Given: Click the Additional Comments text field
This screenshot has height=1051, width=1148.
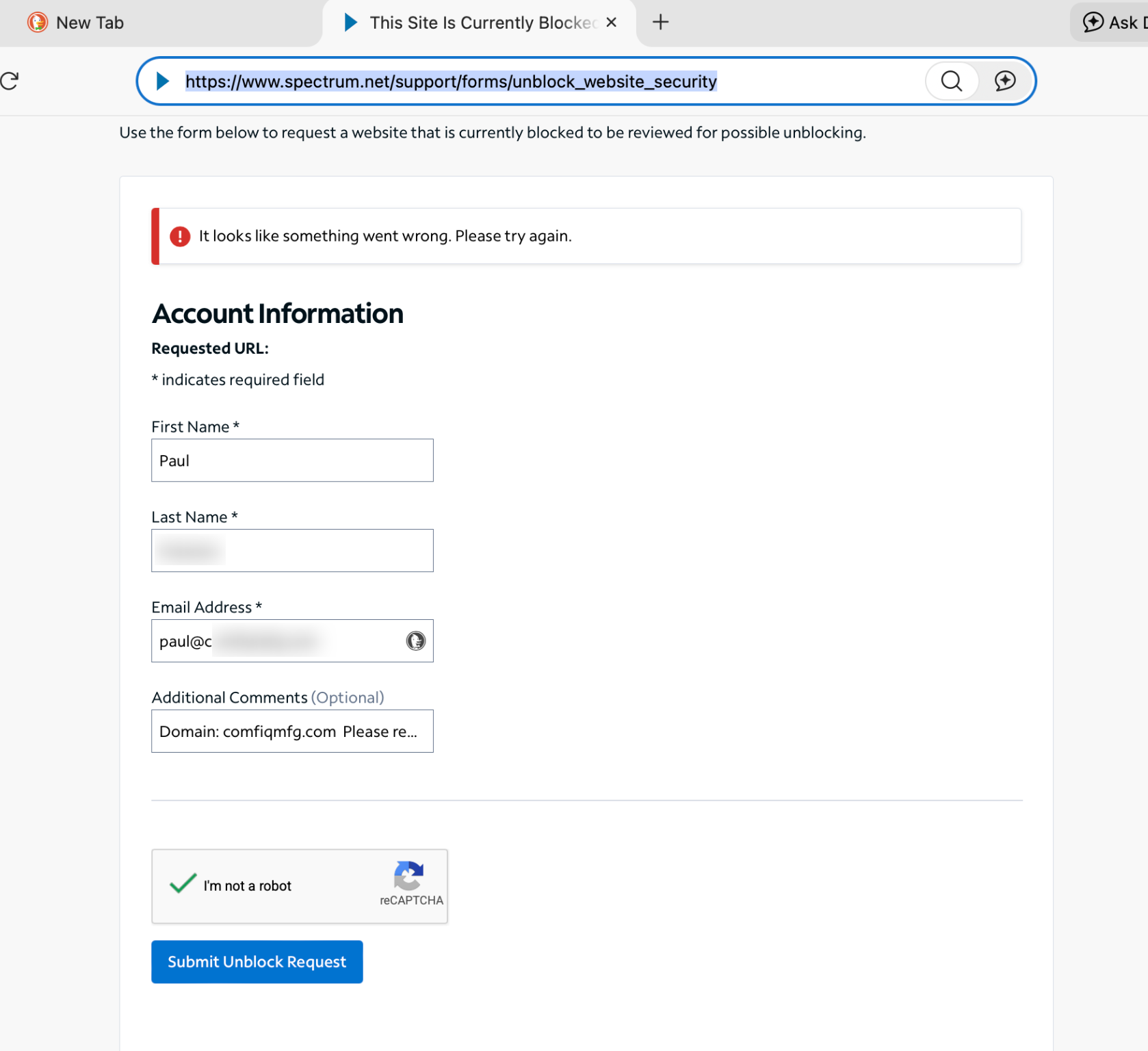Looking at the screenshot, I should point(292,731).
